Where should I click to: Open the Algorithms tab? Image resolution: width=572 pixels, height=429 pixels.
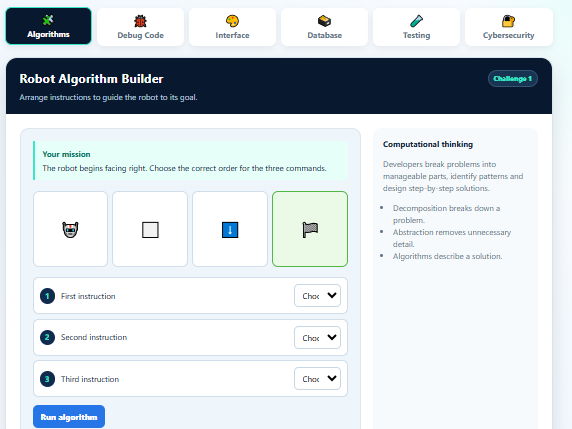49,26
